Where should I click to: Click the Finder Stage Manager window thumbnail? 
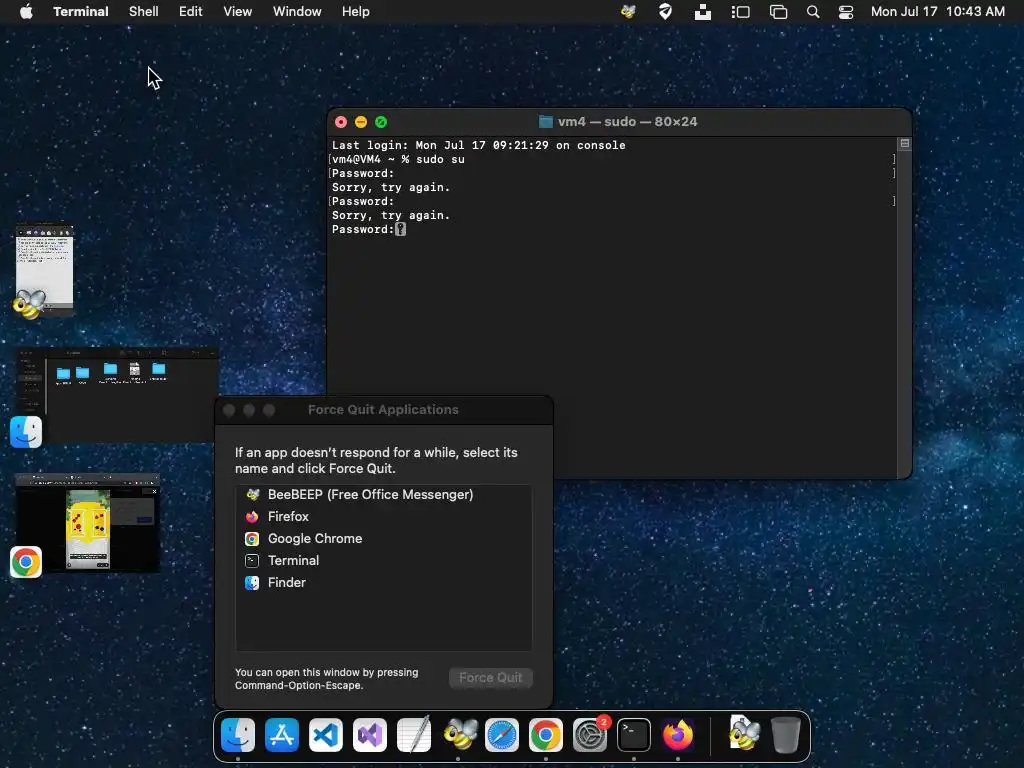click(118, 394)
